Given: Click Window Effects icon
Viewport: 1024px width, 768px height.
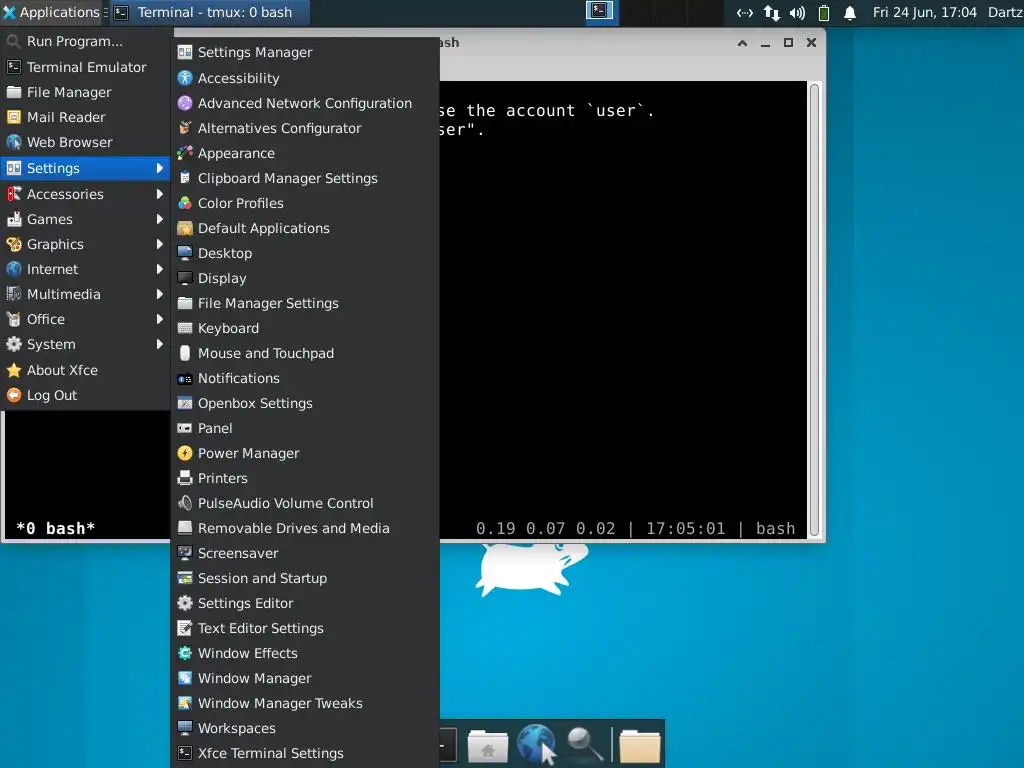Looking at the screenshot, I should click(x=185, y=653).
